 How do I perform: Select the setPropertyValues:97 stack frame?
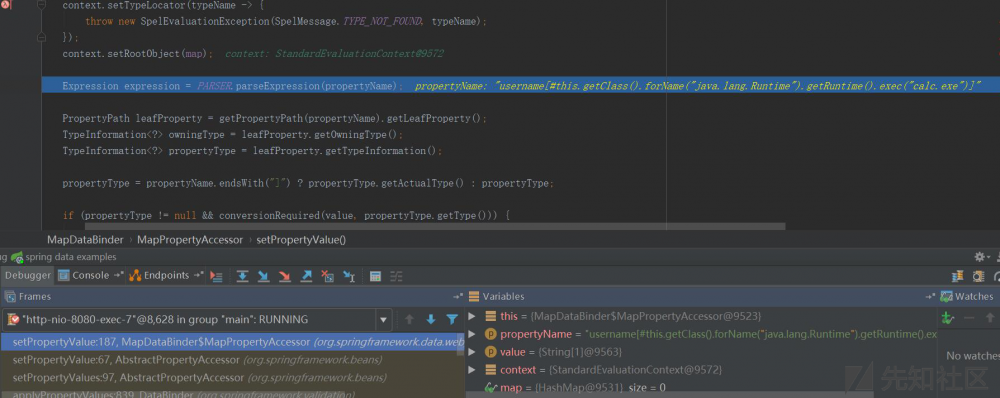click(233, 378)
